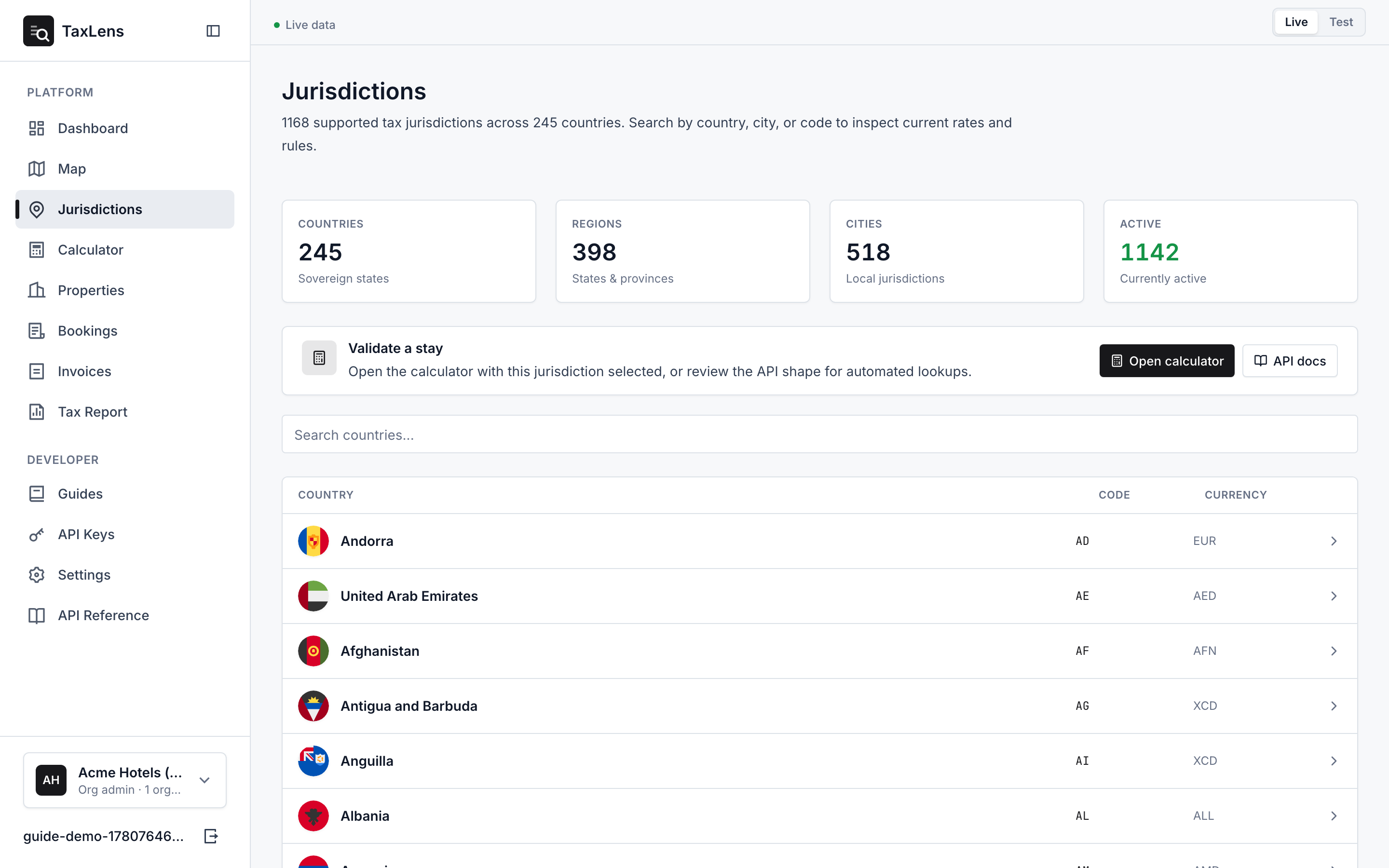
Task: Click the Guides icon
Action: 37,494
